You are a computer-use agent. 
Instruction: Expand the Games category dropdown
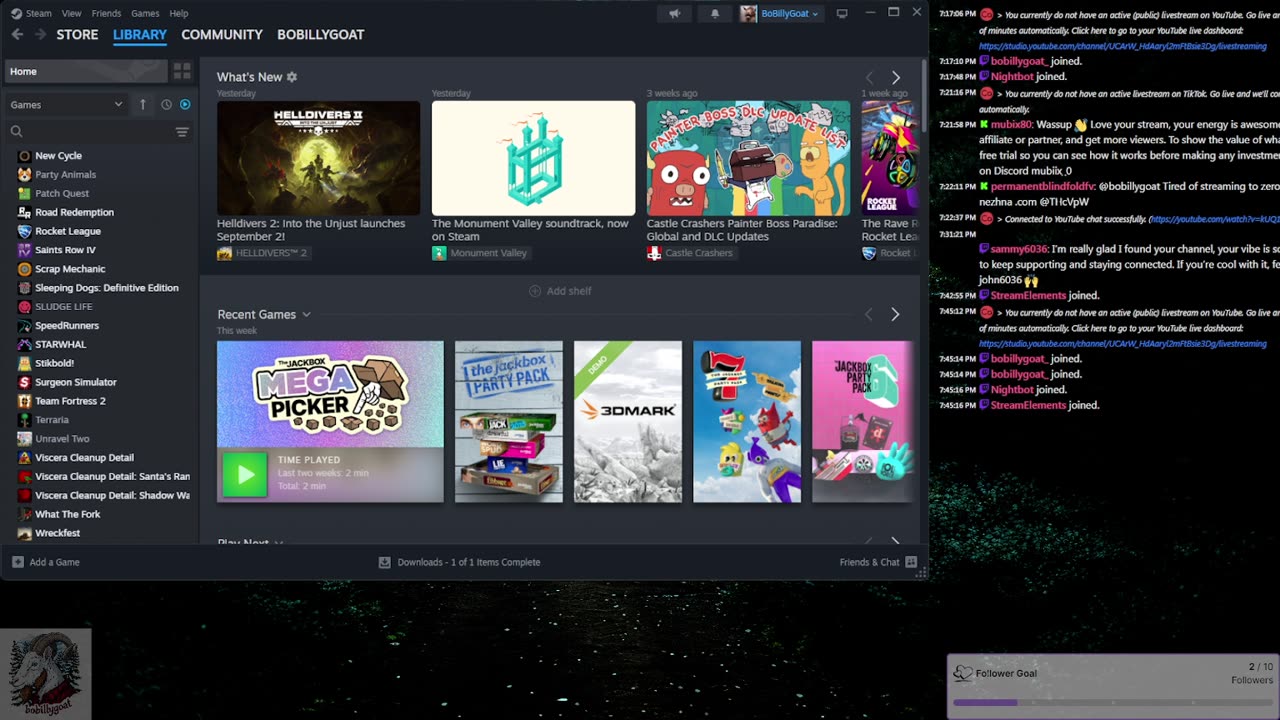66,104
